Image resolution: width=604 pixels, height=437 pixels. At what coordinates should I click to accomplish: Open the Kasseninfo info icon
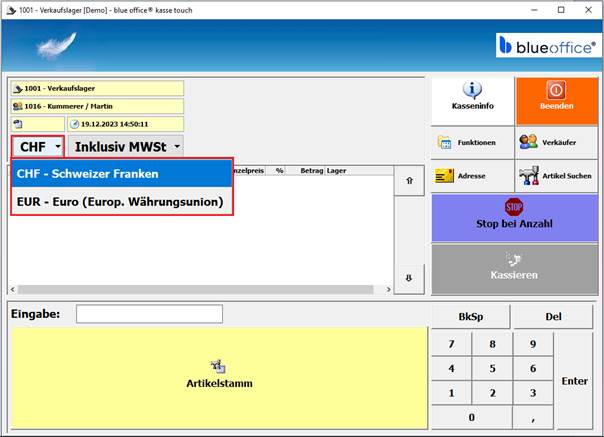(472, 90)
